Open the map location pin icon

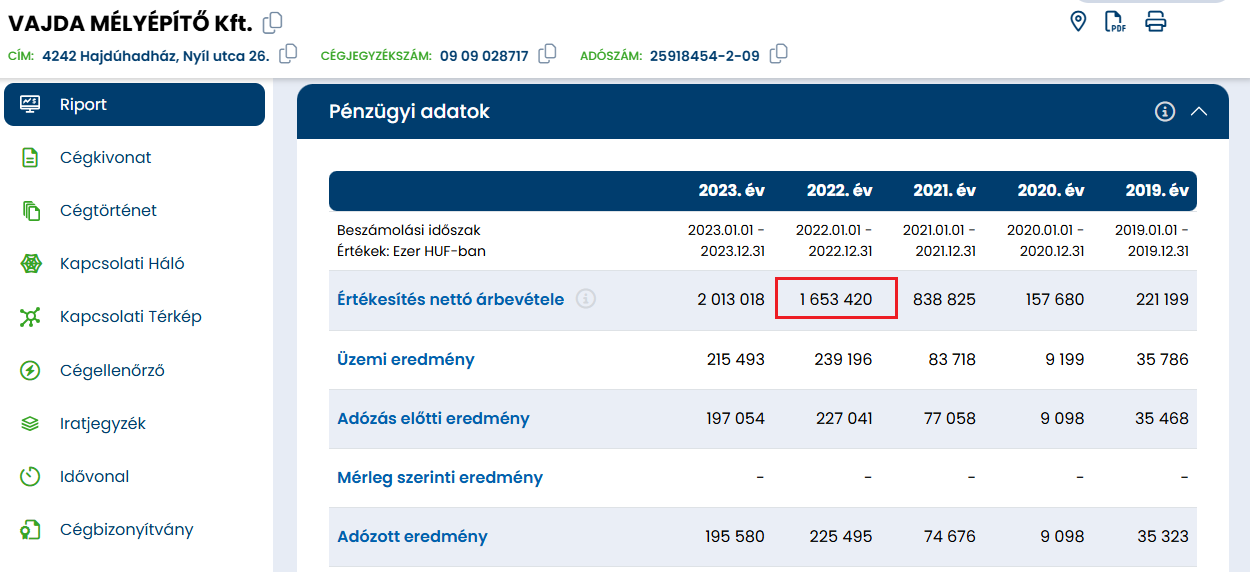[1078, 21]
